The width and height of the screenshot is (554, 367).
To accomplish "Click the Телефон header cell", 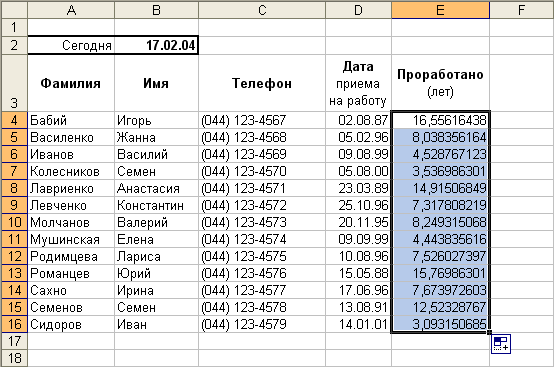I will [x=262, y=83].
